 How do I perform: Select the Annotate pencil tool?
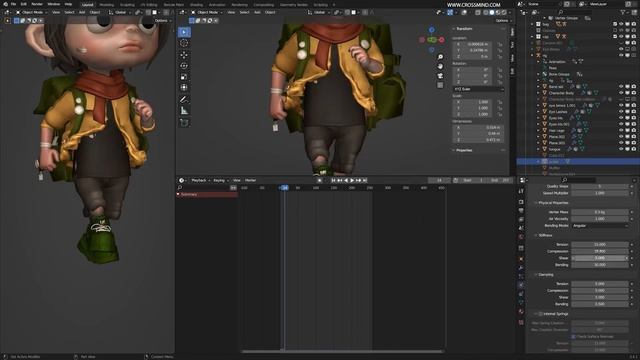[x=184, y=100]
